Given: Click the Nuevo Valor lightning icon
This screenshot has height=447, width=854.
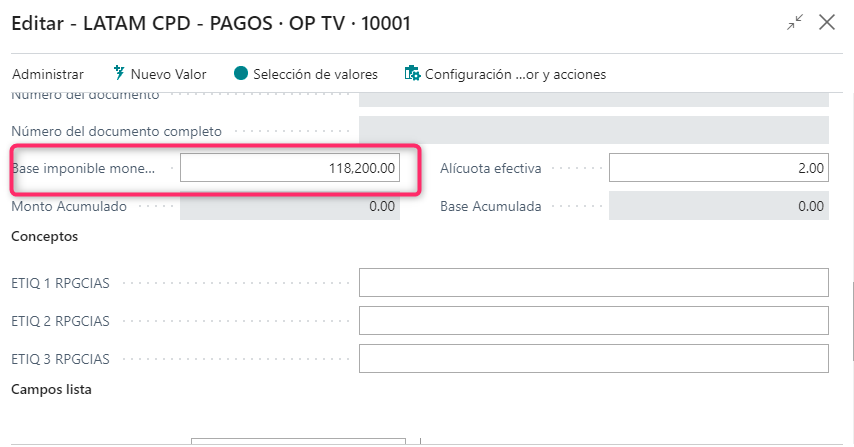Looking at the screenshot, I should (x=119, y=73).
